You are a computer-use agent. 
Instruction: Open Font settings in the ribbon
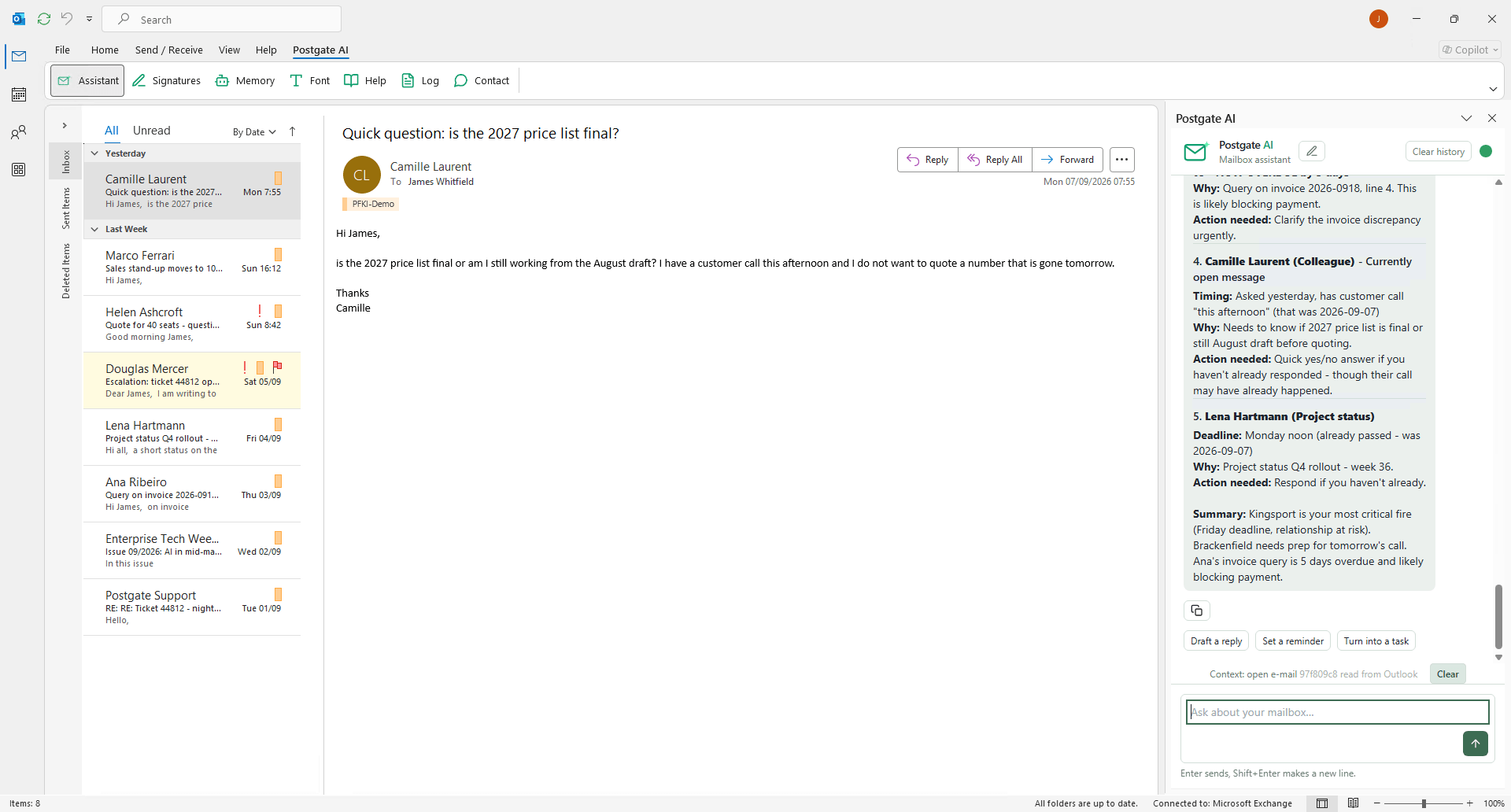tap(309, 80)
